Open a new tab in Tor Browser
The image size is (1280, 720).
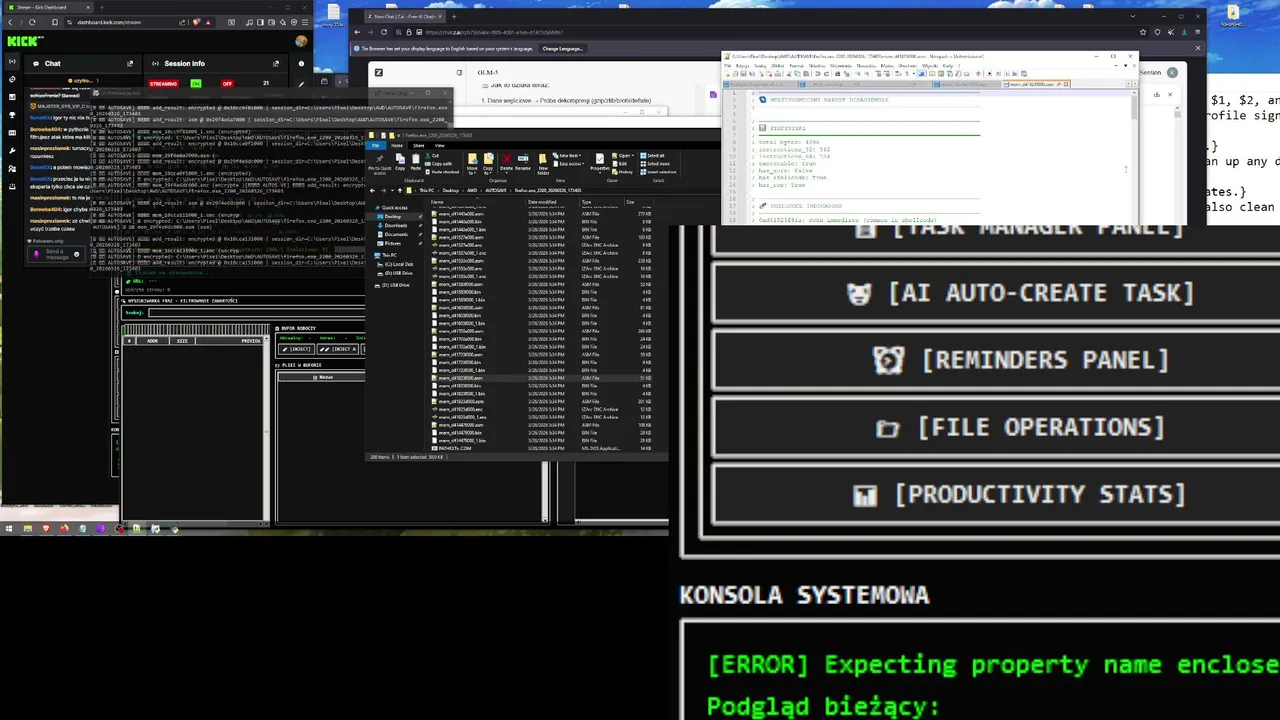coord(454,16)
